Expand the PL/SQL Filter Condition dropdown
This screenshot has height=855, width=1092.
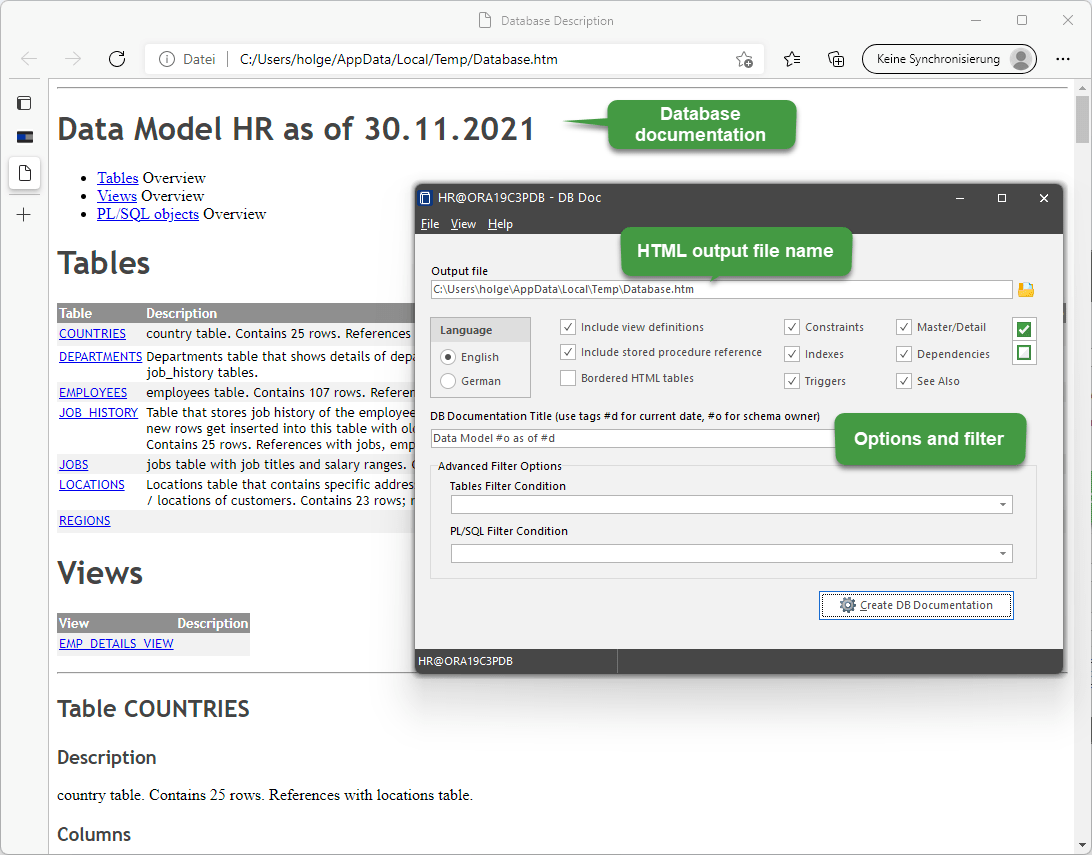coord(1003,554)
